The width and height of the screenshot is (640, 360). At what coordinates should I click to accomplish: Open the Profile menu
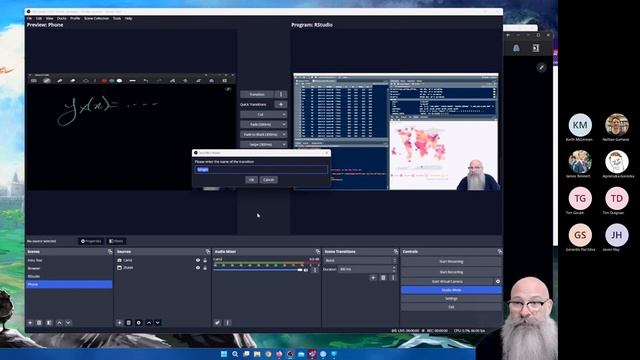point(75,18)
